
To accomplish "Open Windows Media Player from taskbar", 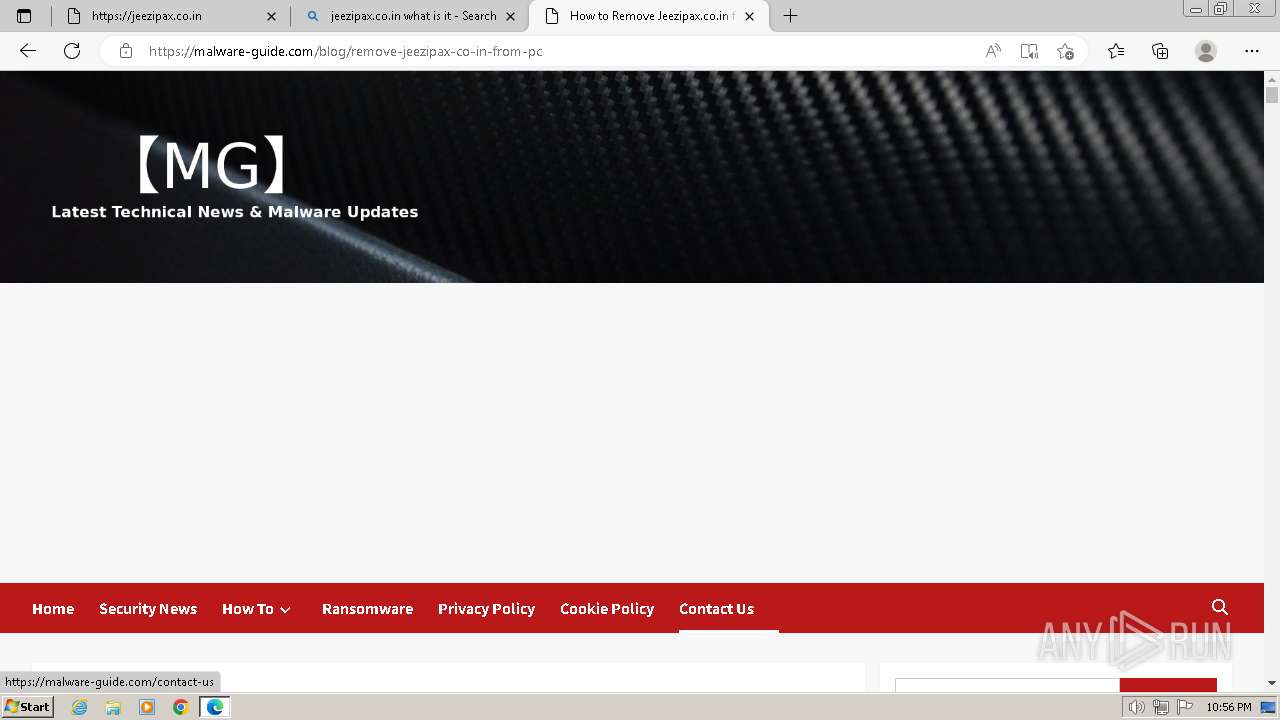I will (x=147, y=707).
